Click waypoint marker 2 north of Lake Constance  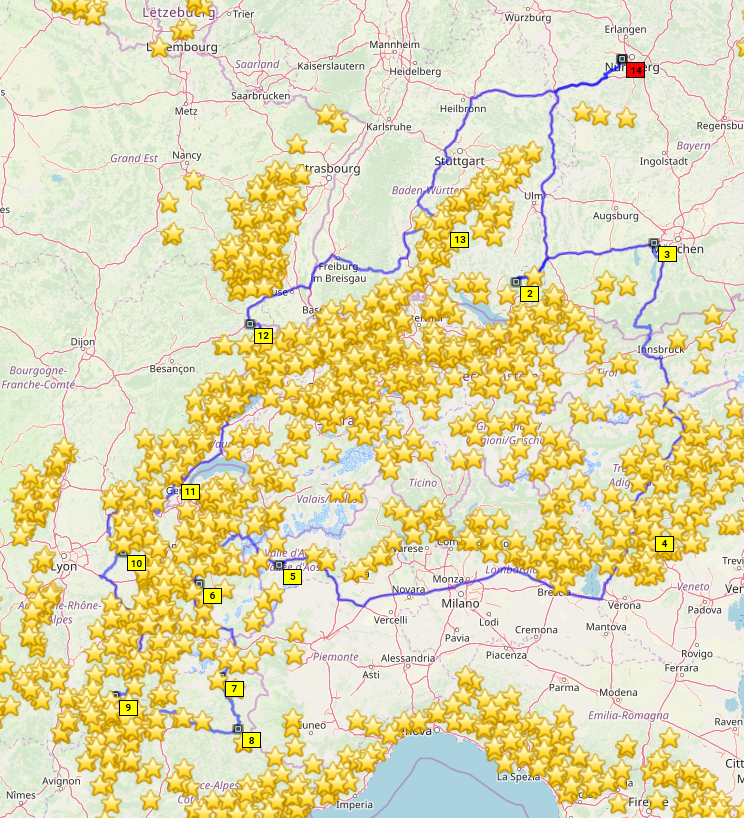tap(529, 293)
